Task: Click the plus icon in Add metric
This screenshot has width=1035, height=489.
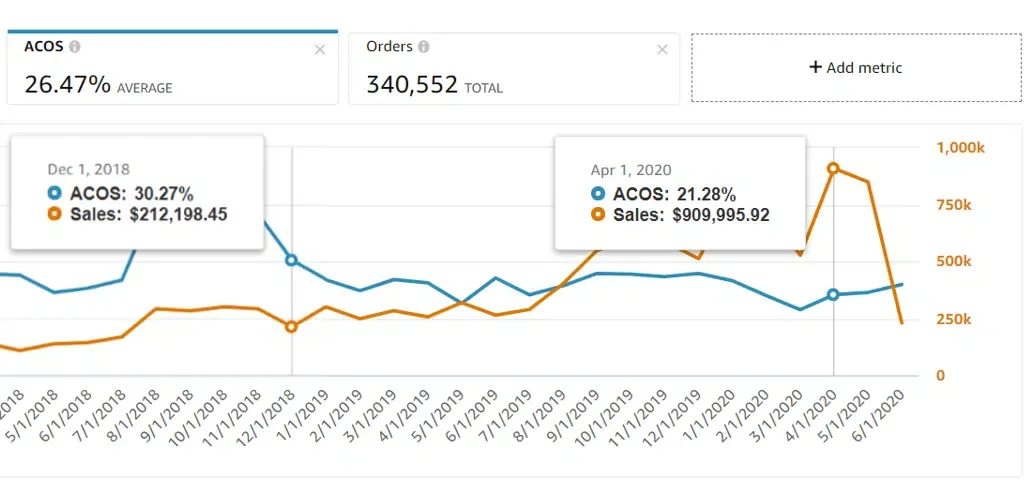Action: click(x=815, y=67)
